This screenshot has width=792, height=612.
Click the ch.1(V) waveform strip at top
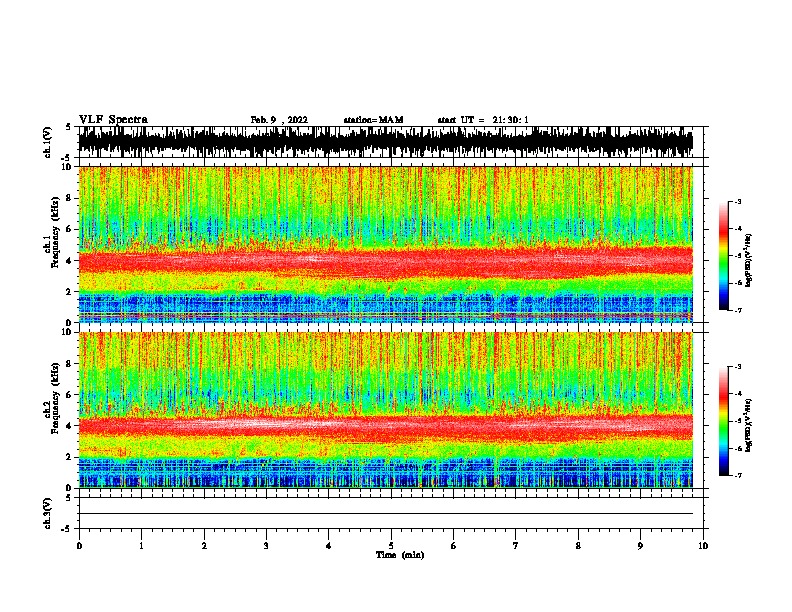(x=385, y=142)
